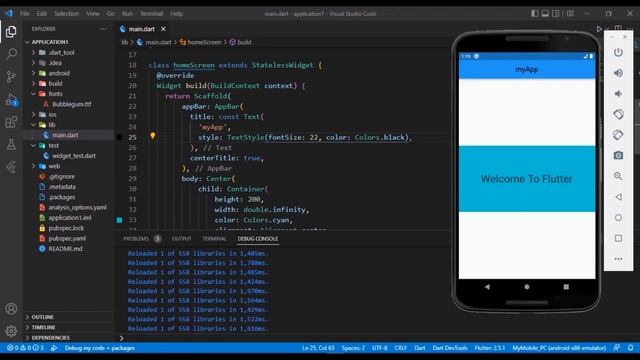Switch to the OUTPUT panel tab
The image size is (640, 360).
click(x=181, y=239)
